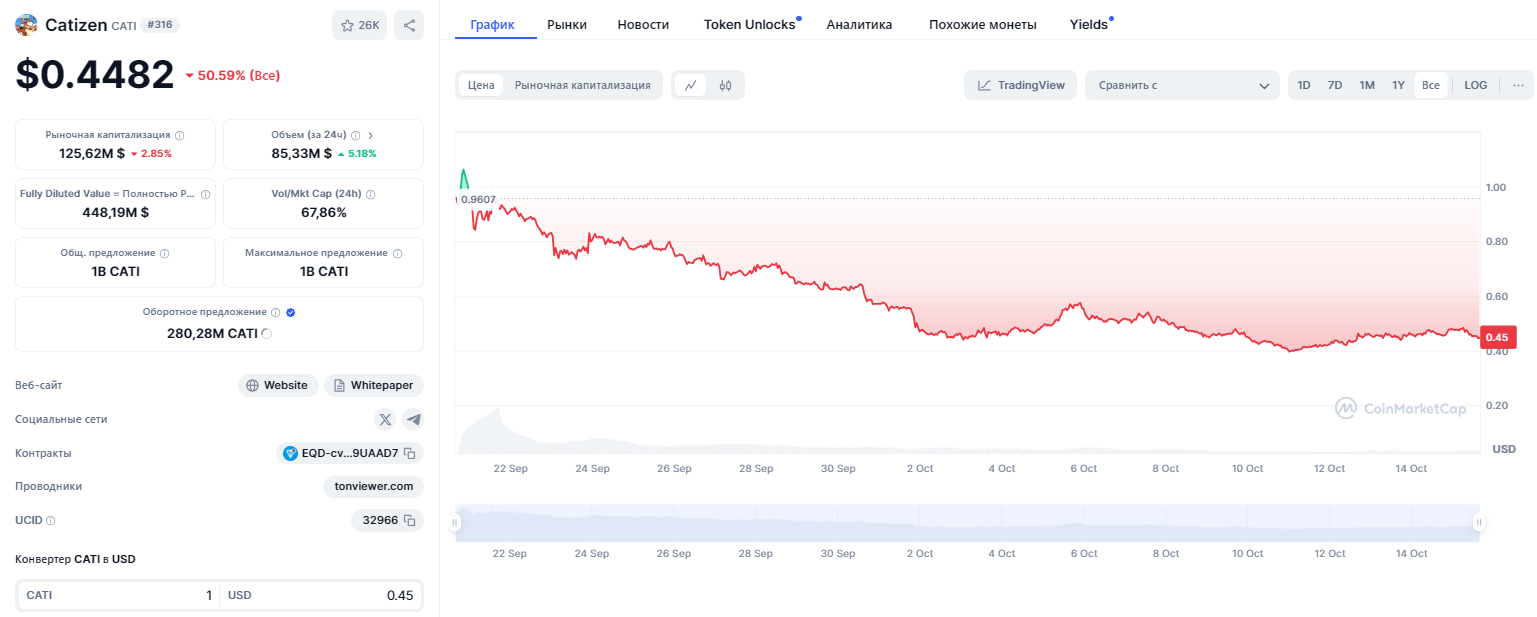
Task: Open TradingView chart button
Action: 1021,86
